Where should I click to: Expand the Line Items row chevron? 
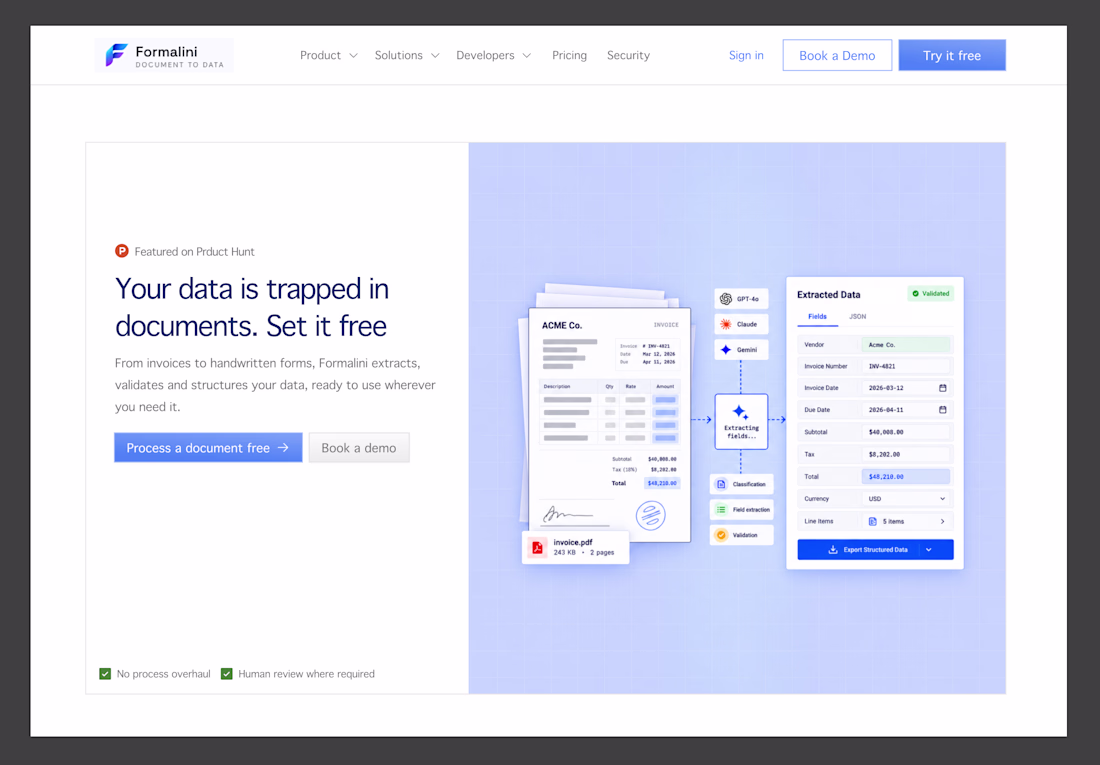[942, 521]
